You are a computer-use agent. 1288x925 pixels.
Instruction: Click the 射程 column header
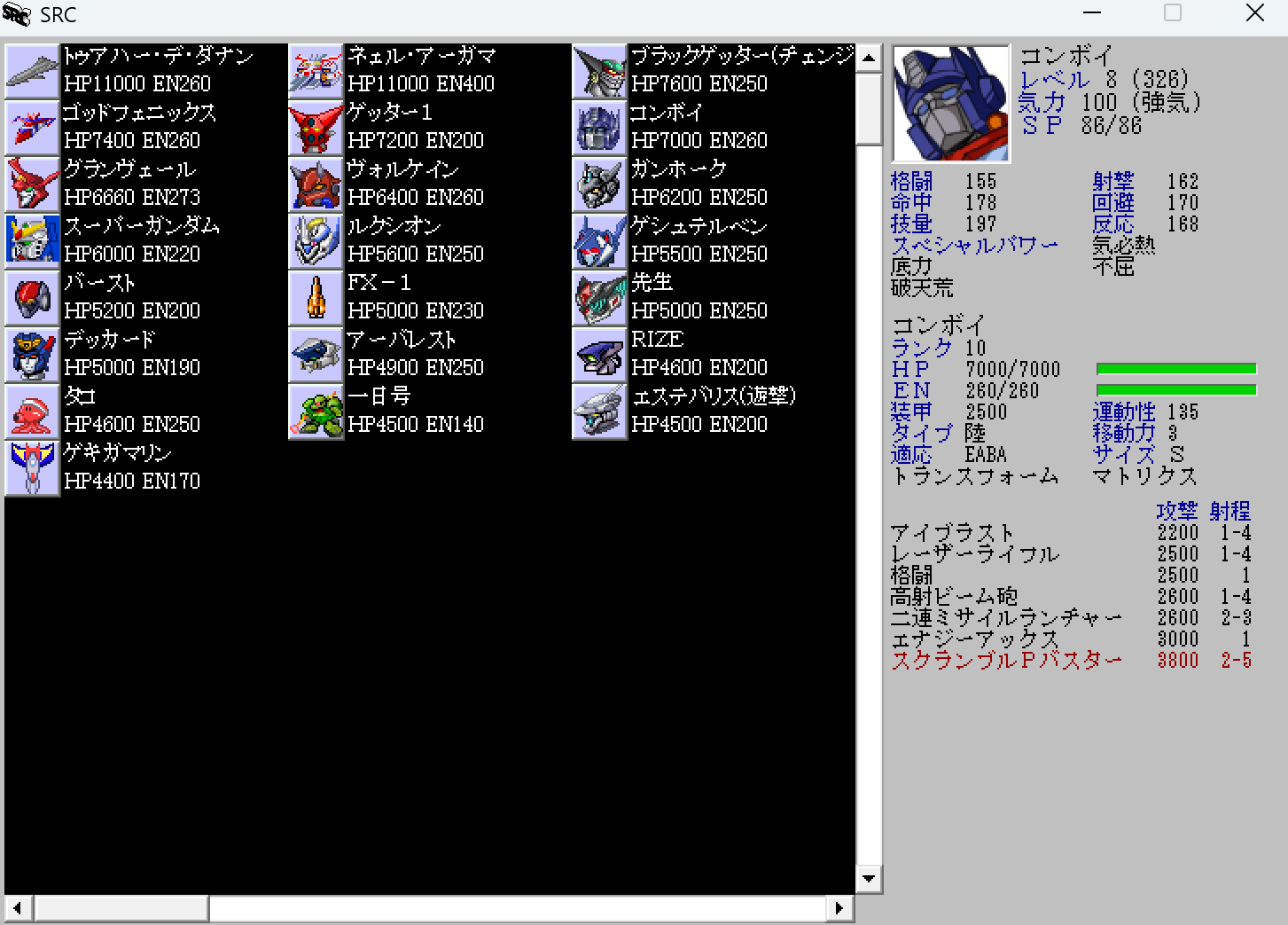1230,511
